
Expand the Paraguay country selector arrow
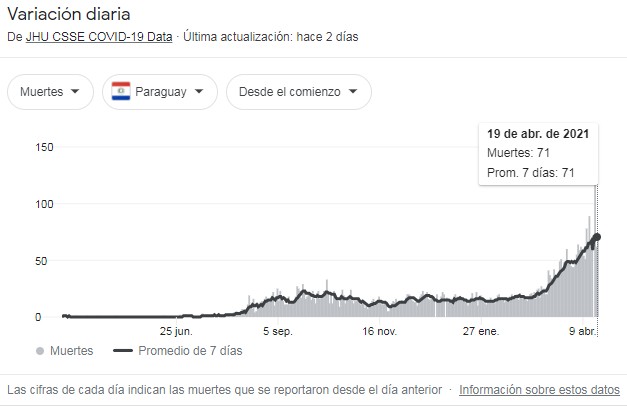tap(201, 91)
